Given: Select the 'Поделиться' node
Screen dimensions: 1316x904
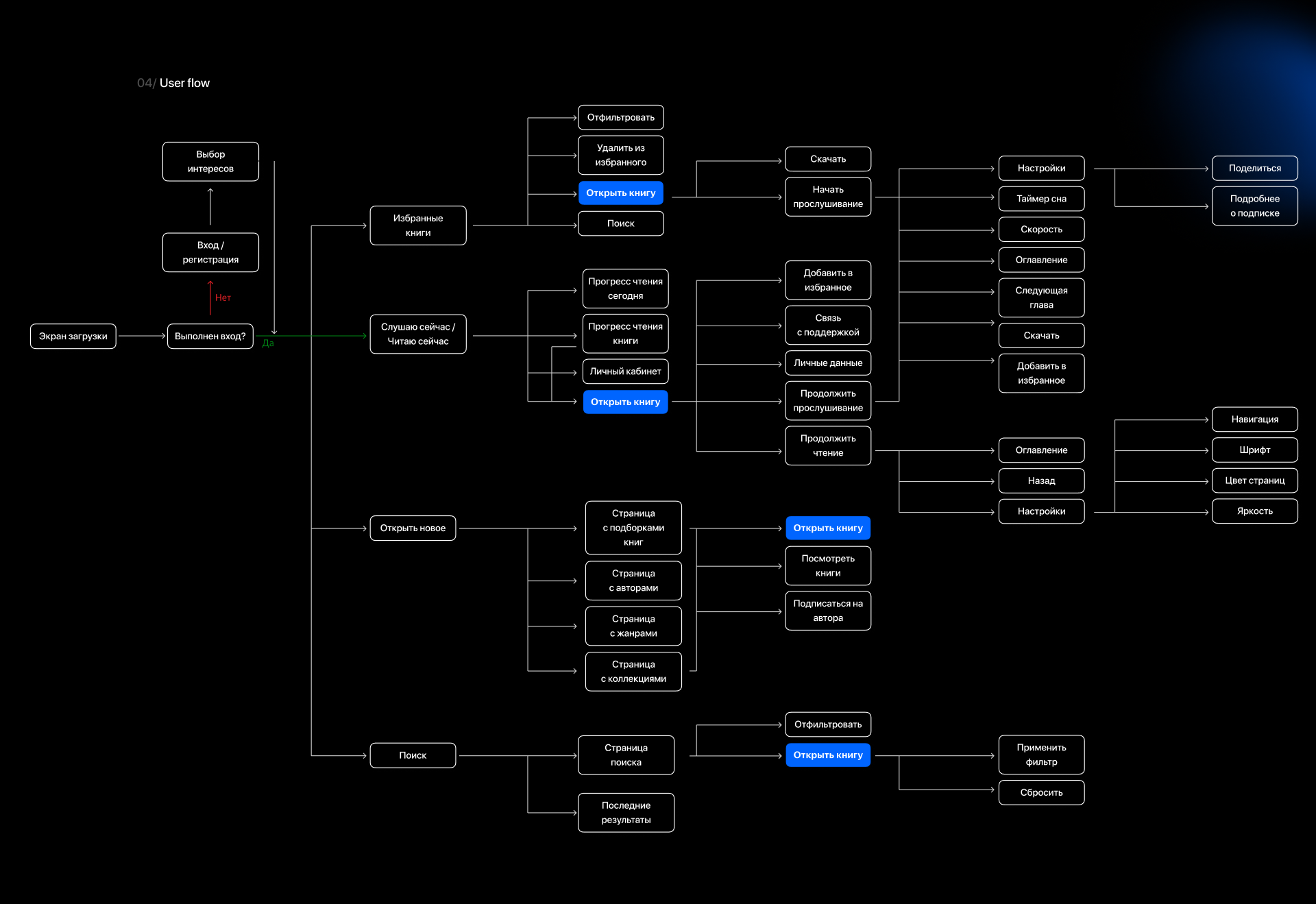Looking at the screenshot, I should (x=1254, y=169).
